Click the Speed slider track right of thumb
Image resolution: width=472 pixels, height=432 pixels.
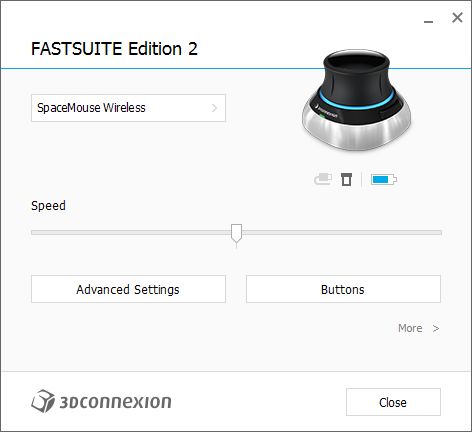(x=342, y=233)
